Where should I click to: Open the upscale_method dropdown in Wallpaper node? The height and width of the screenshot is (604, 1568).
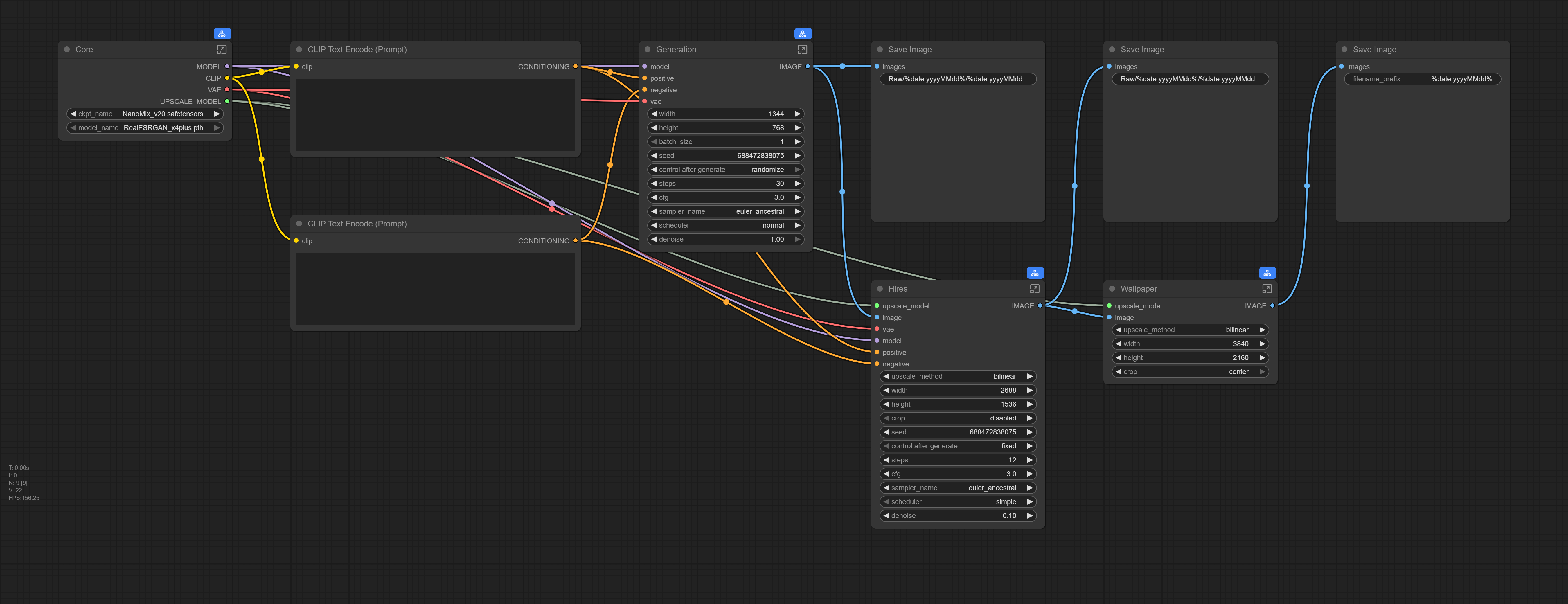[x=1189, y=330]
